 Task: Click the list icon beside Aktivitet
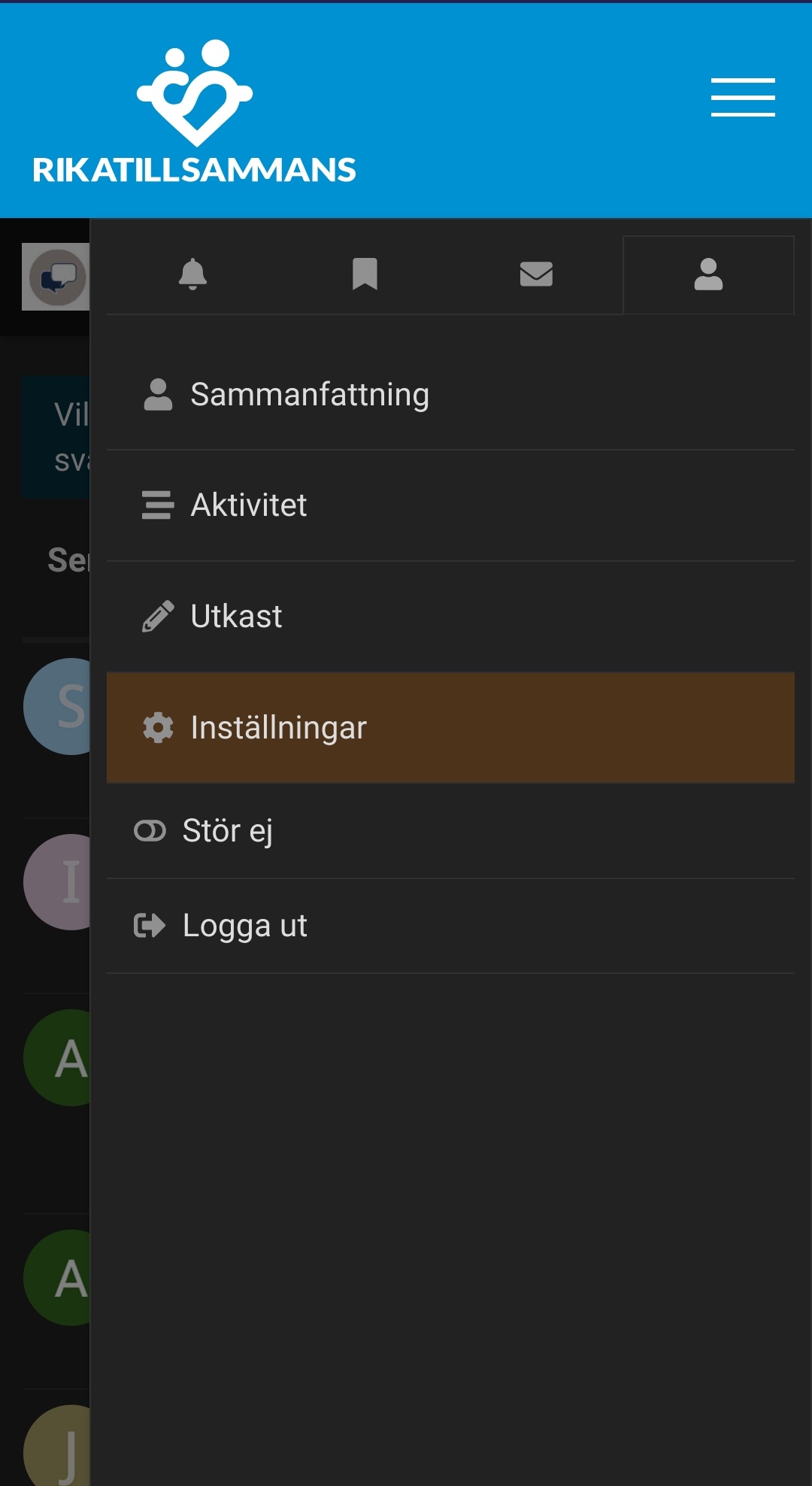point(158,505)
